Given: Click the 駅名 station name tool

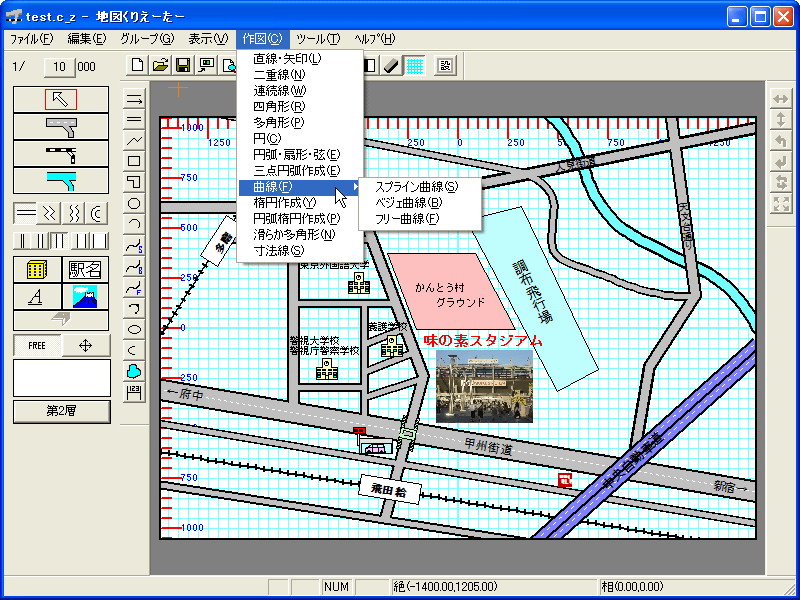Looking at the screenshot, I should pos(86,269).
